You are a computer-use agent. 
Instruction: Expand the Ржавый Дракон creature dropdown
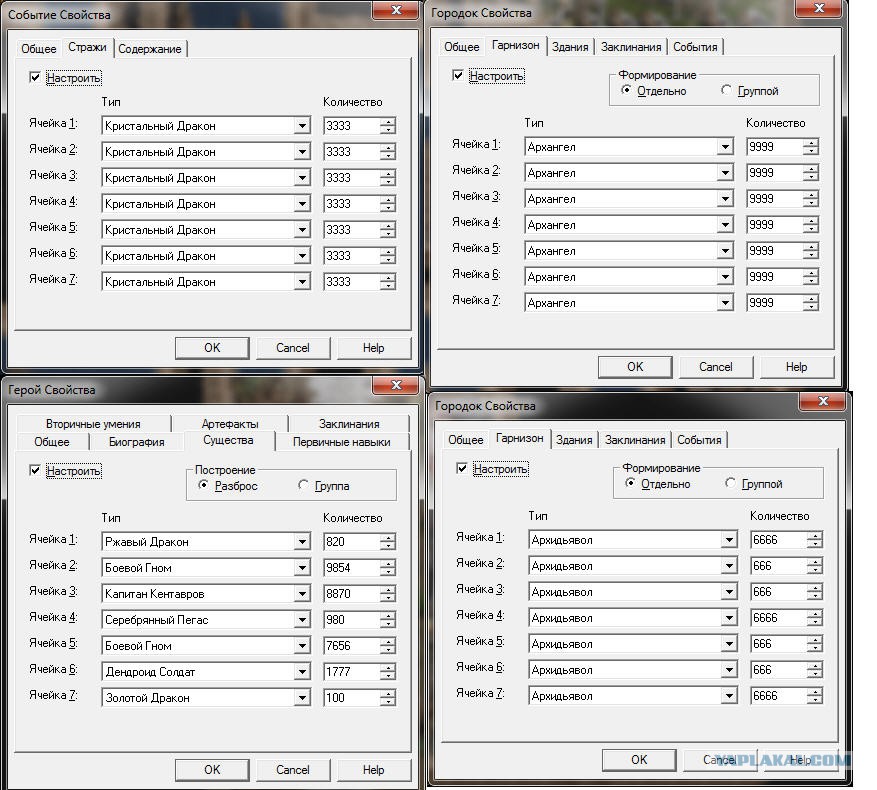302,542
